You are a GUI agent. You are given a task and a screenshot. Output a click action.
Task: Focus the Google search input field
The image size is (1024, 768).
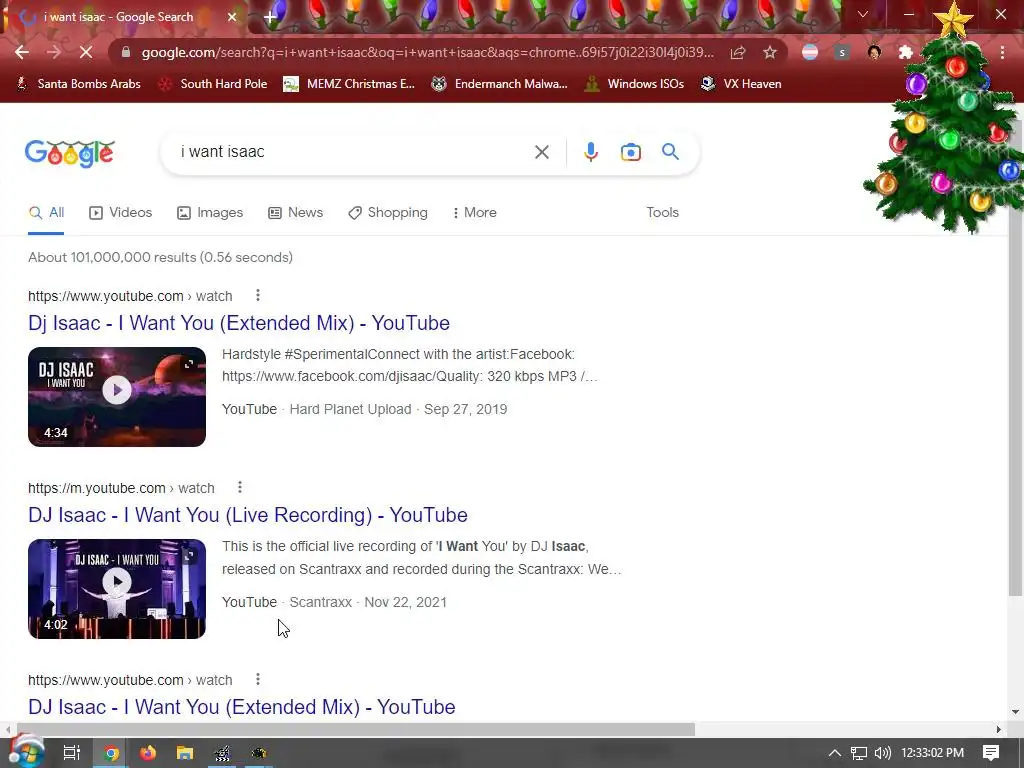[353, 152]
